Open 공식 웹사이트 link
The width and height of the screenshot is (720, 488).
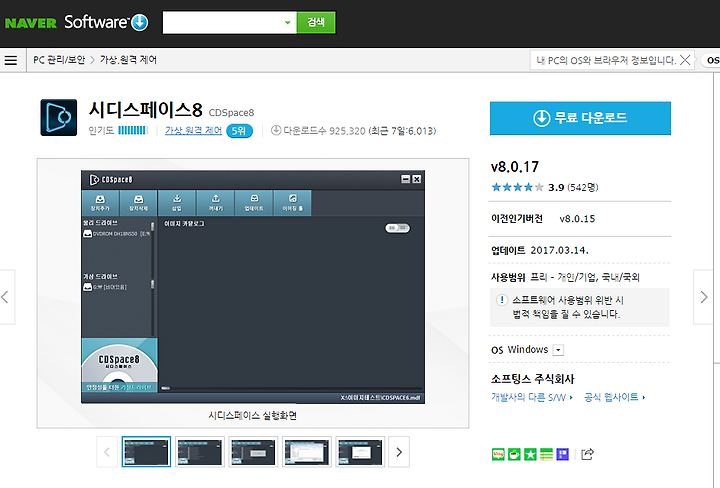pos(614,397)
